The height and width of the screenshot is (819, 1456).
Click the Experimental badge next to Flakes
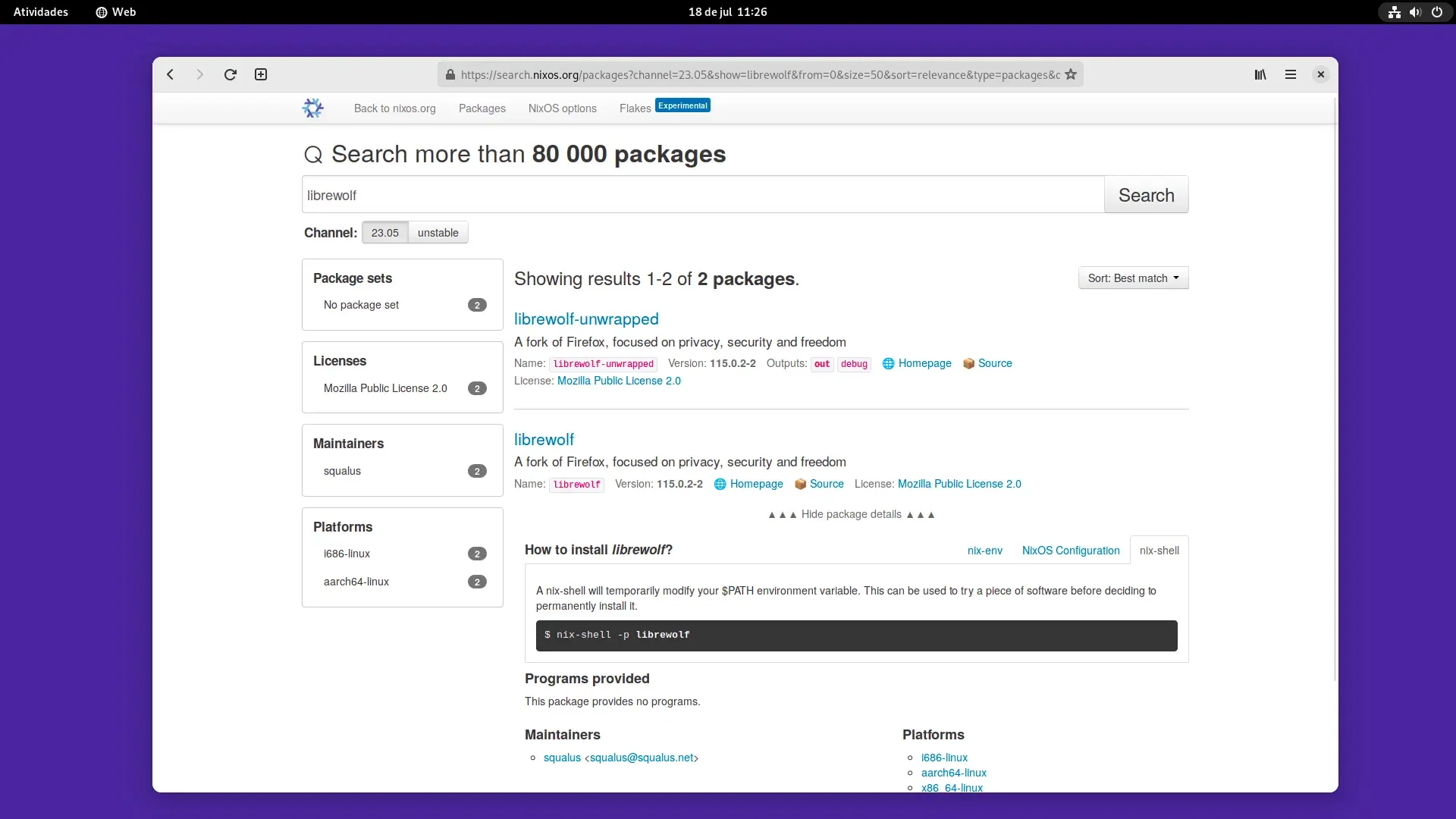(x=682, y=105)
